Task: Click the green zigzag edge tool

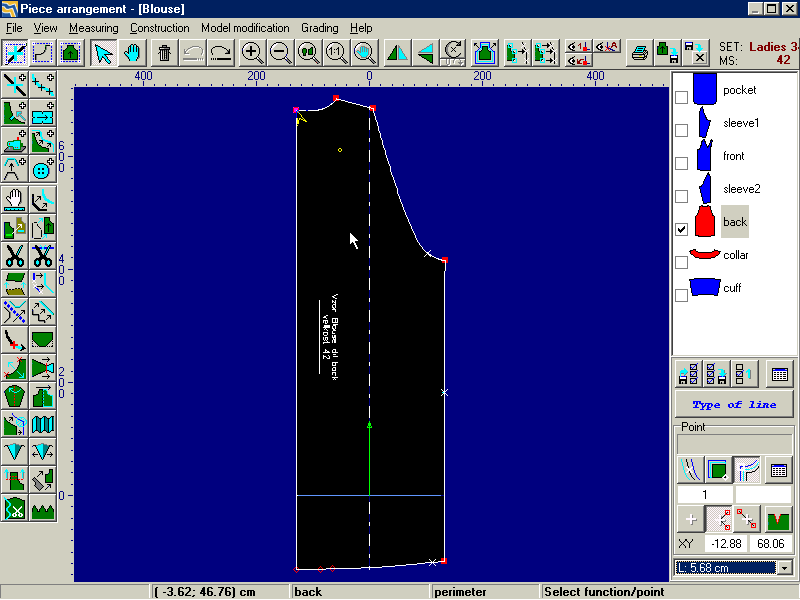Action: coord(43,509)
